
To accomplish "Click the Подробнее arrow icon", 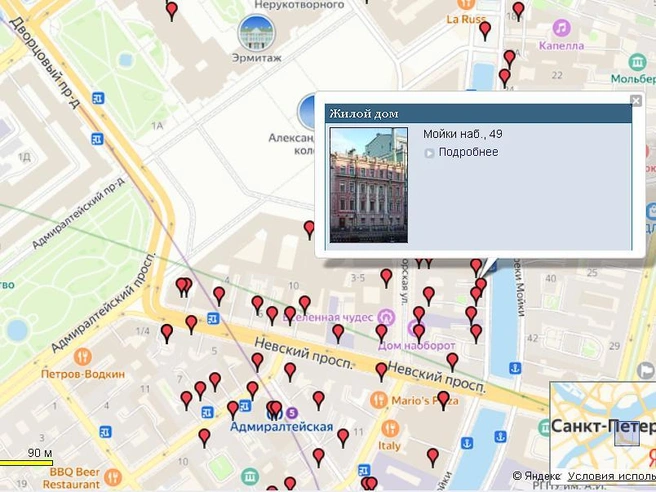I will (429, 153).
